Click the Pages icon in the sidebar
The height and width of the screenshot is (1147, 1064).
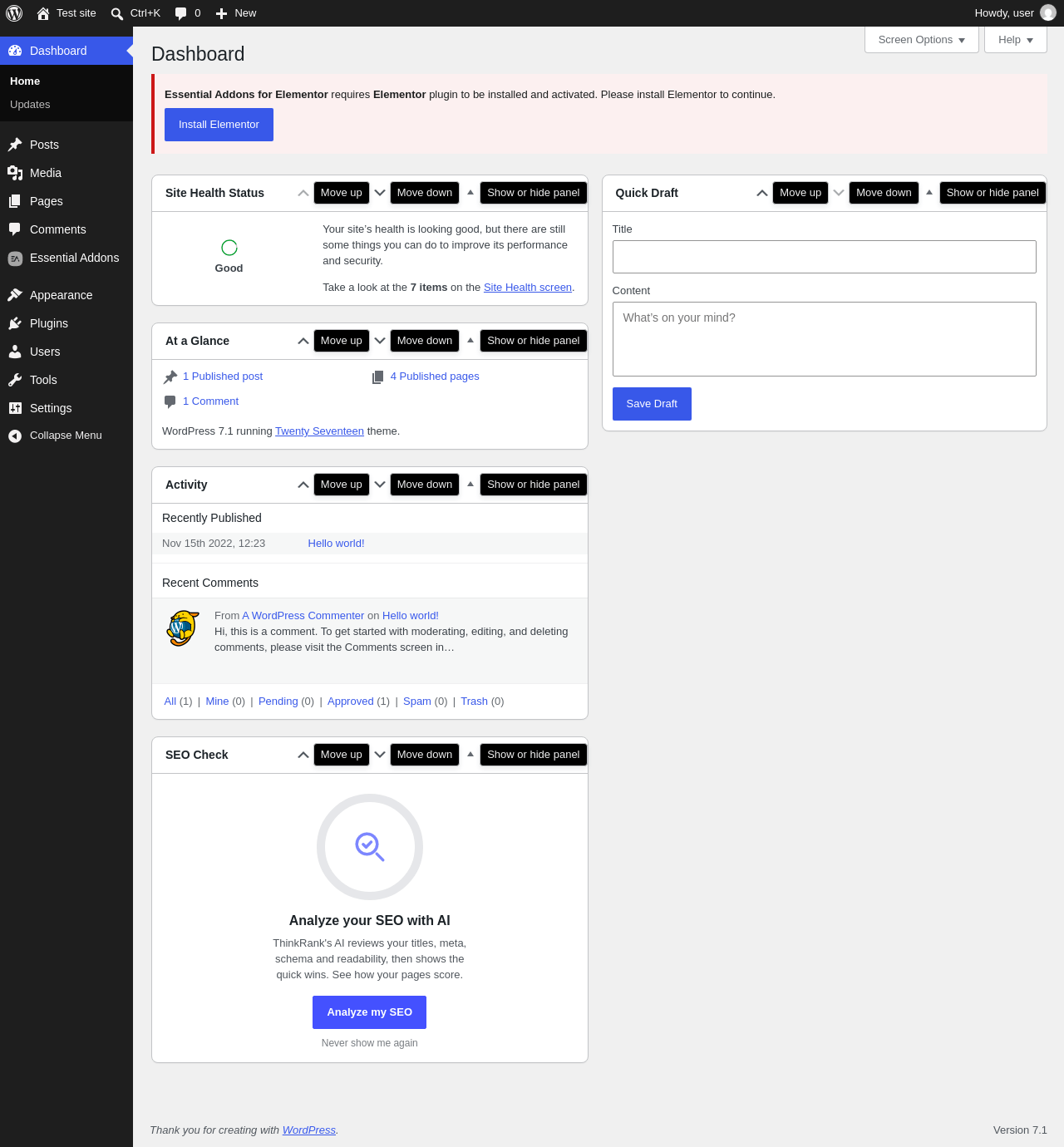point(15,201)
